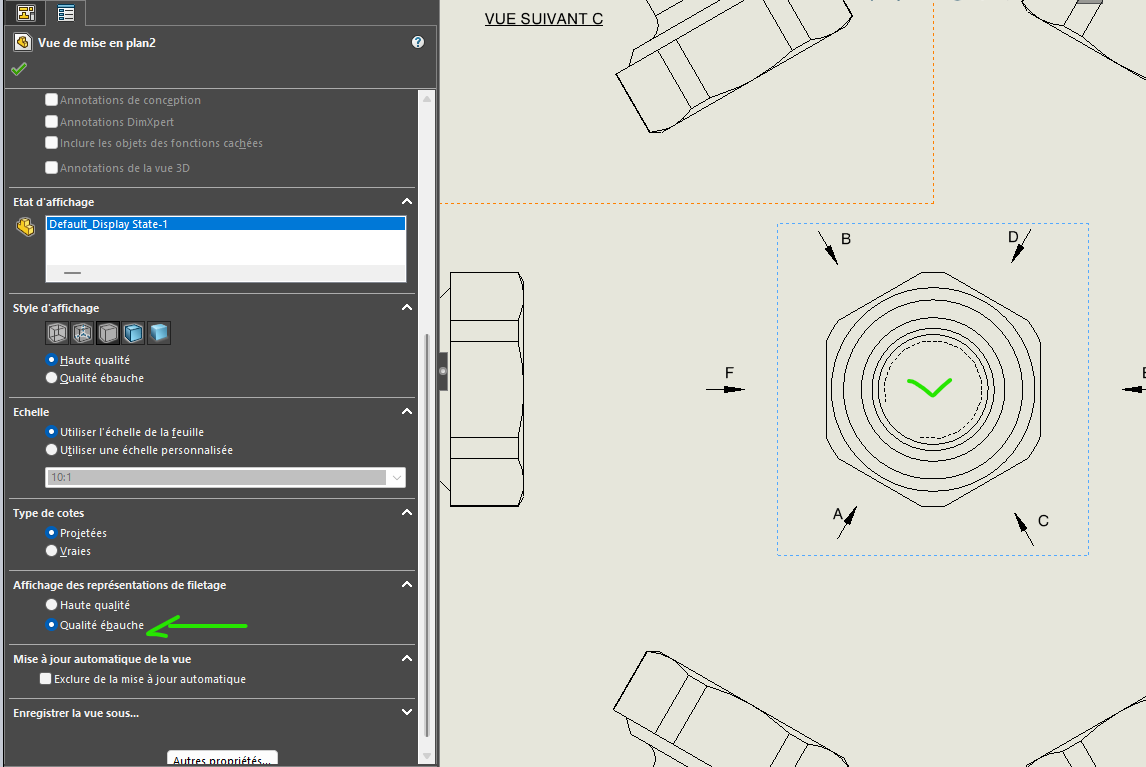
Task: Expand the Enregistrer la vue sous section
Action: tap(406, 713)
